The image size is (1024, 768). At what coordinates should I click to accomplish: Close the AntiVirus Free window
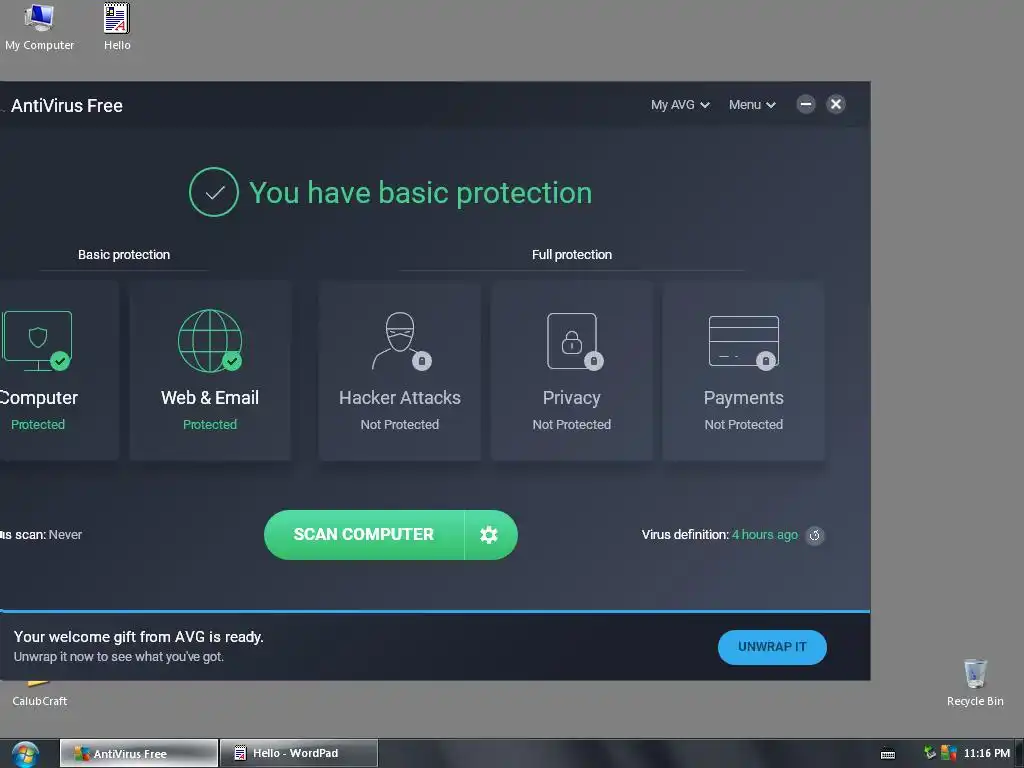(x=836, y=104)
